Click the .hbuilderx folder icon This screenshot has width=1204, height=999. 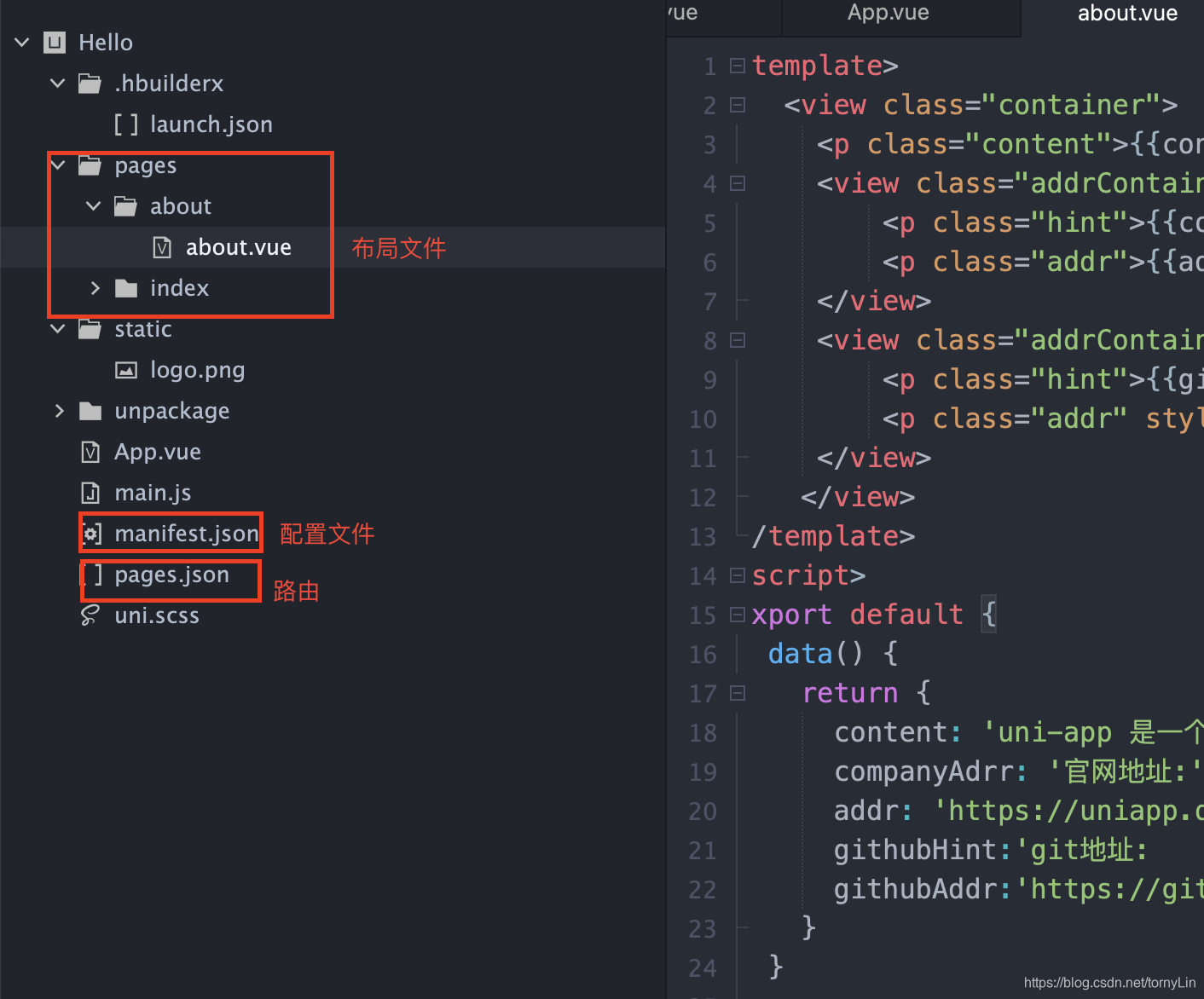click(90, 84)
